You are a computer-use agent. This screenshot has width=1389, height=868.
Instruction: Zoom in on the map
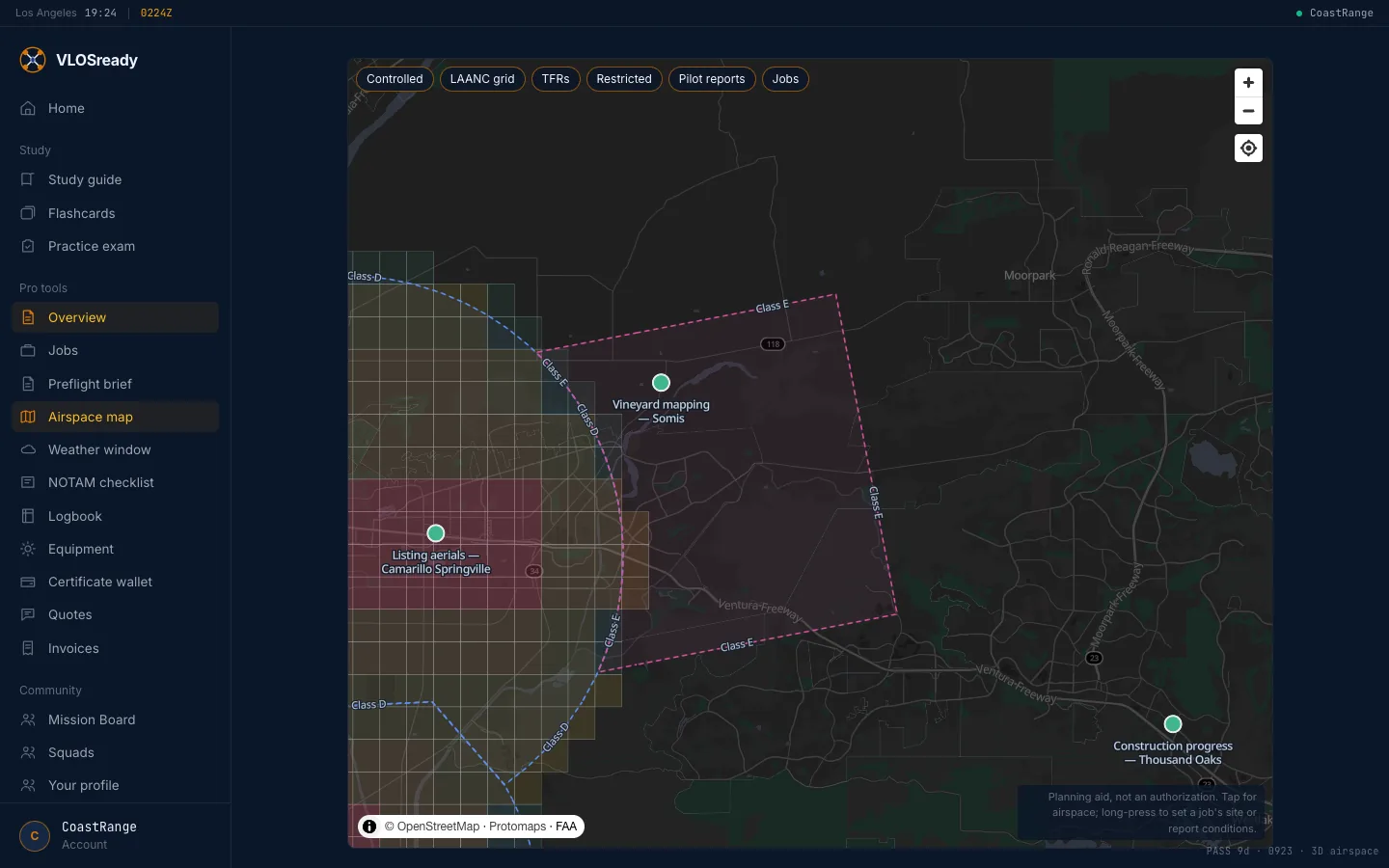pos(1248,83)
